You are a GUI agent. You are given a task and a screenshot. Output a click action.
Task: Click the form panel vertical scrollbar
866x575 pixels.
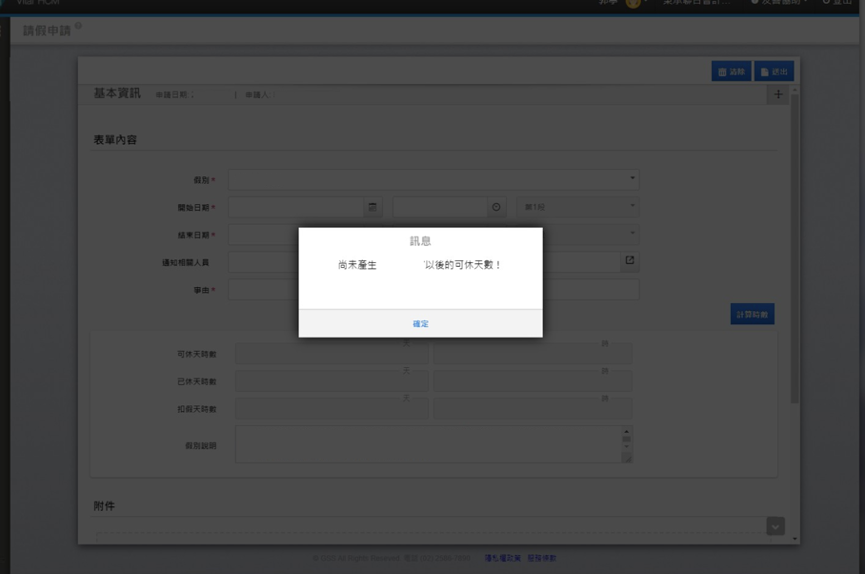tap(795, 249)
